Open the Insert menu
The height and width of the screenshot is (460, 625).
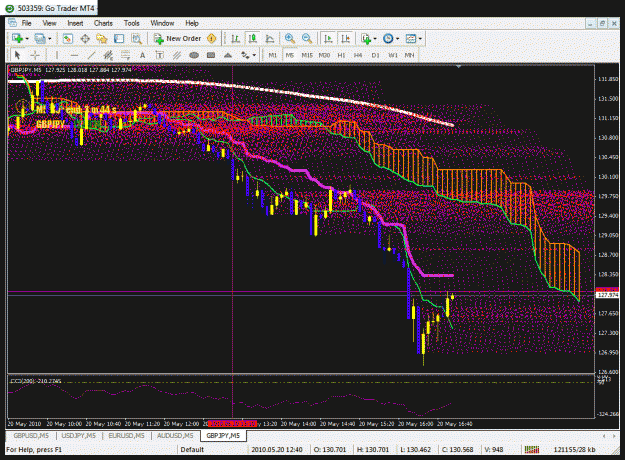75,23
